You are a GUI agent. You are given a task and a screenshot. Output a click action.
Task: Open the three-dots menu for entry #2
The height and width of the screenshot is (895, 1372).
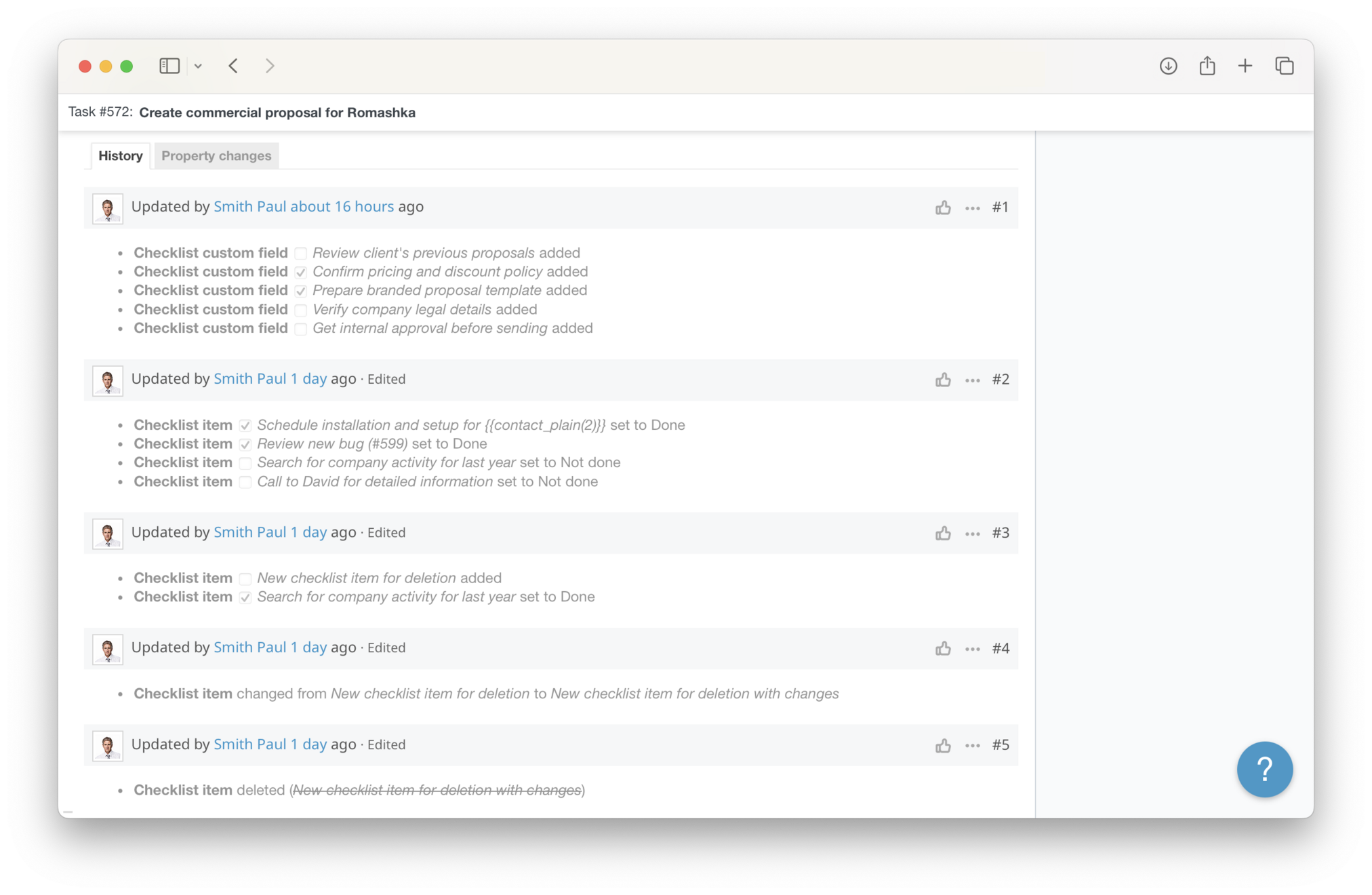click(x=972, y=380)
